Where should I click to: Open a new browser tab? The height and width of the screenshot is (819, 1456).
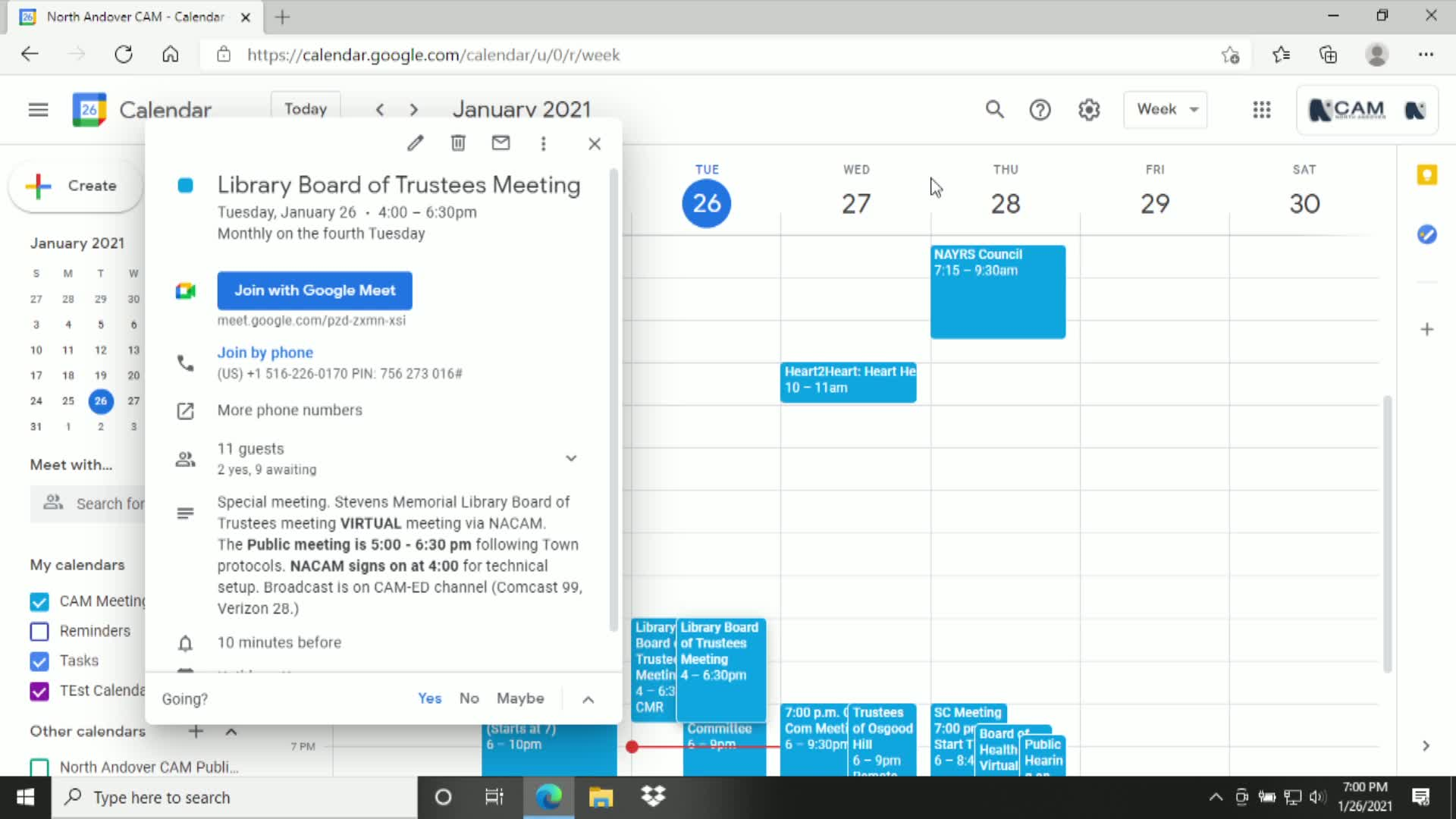pyautogui.click(x=282, y=17)
